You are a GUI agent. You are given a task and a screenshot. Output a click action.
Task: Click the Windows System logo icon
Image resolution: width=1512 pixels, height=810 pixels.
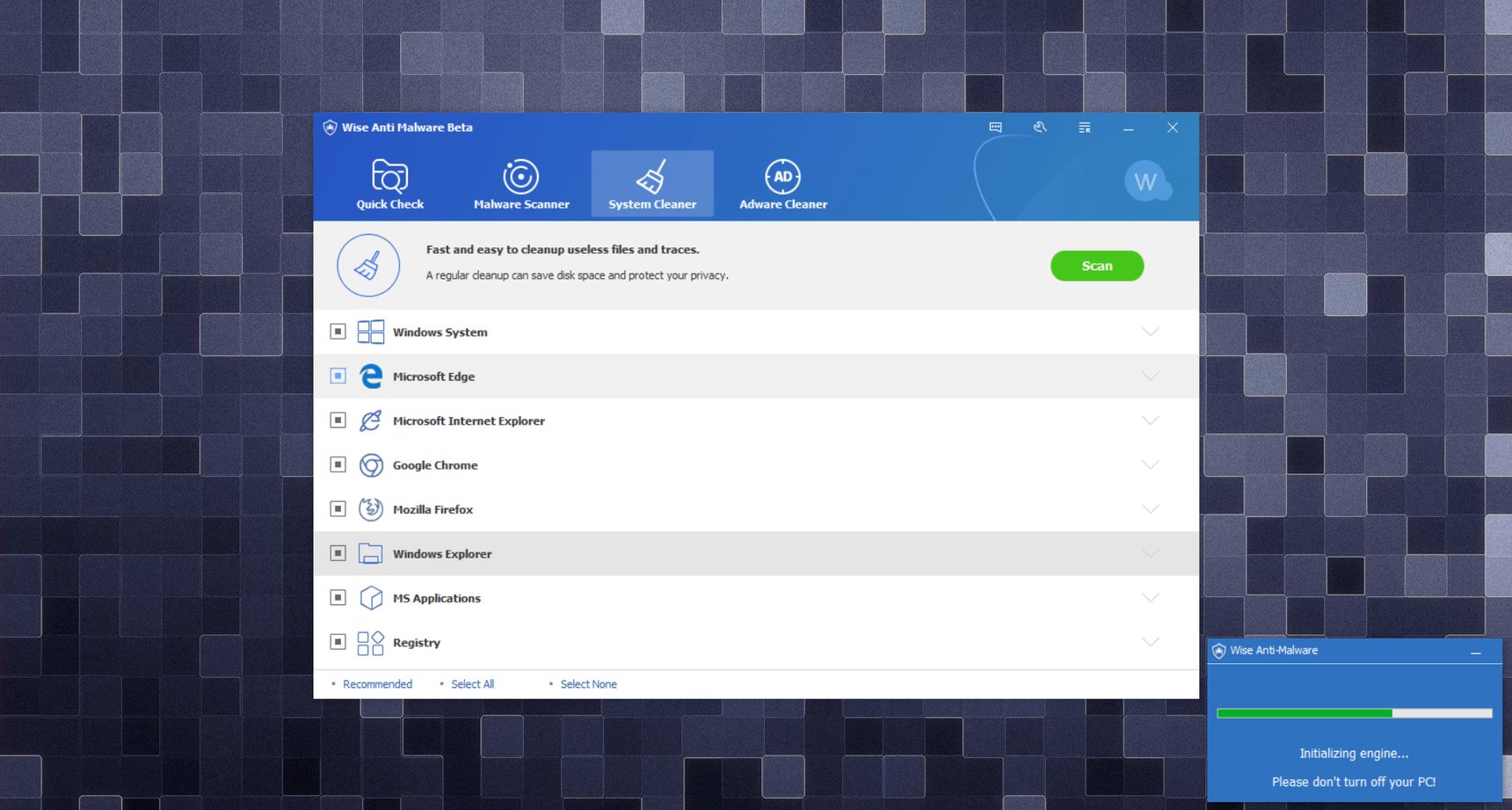(x=371, y=332)
